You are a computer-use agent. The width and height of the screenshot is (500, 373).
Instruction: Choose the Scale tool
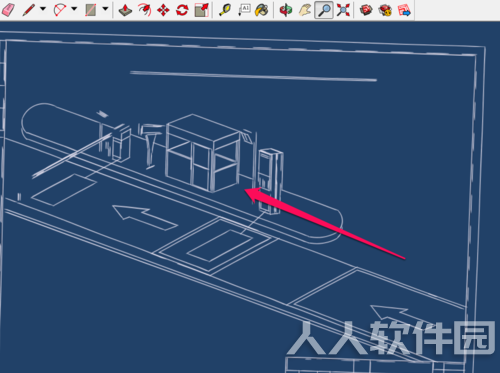click(x=202, y=10)
